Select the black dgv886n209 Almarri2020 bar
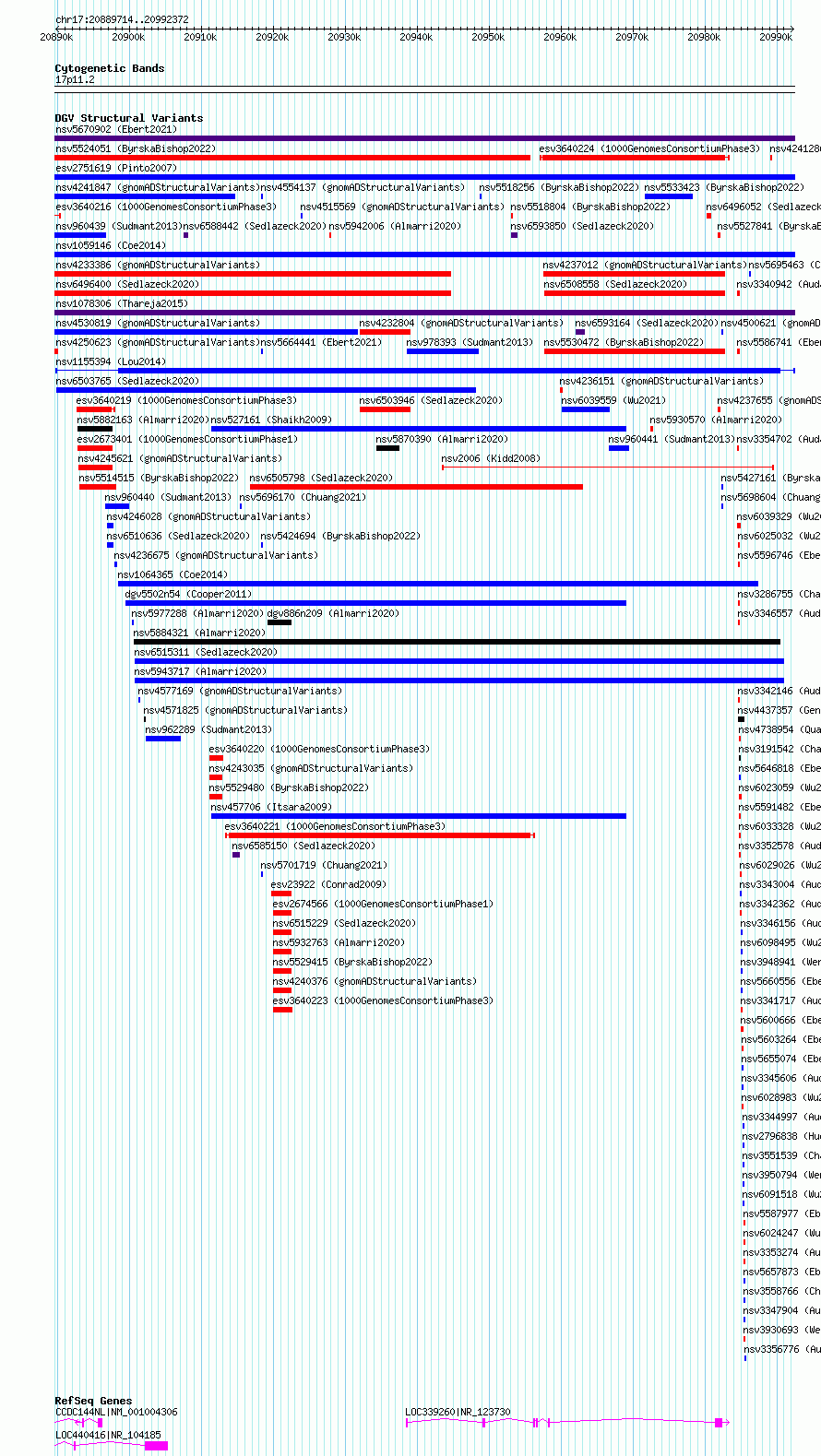 pos(280,622)
